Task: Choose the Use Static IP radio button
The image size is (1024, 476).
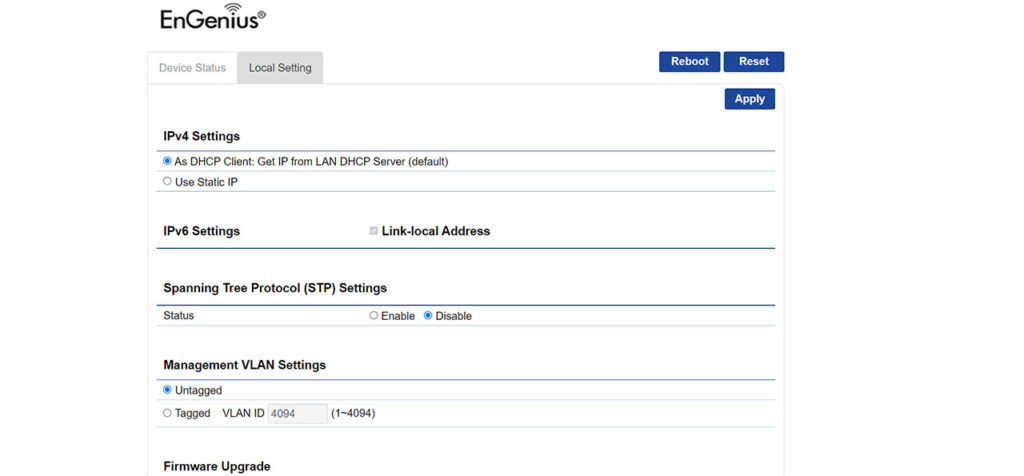Action: [x=168, y=182]
